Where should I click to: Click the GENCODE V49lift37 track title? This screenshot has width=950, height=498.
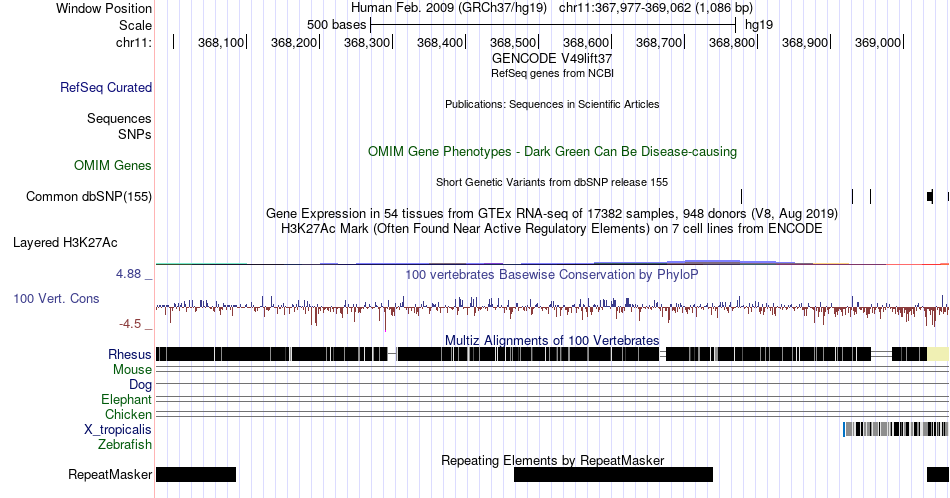(x=552, y=59)
